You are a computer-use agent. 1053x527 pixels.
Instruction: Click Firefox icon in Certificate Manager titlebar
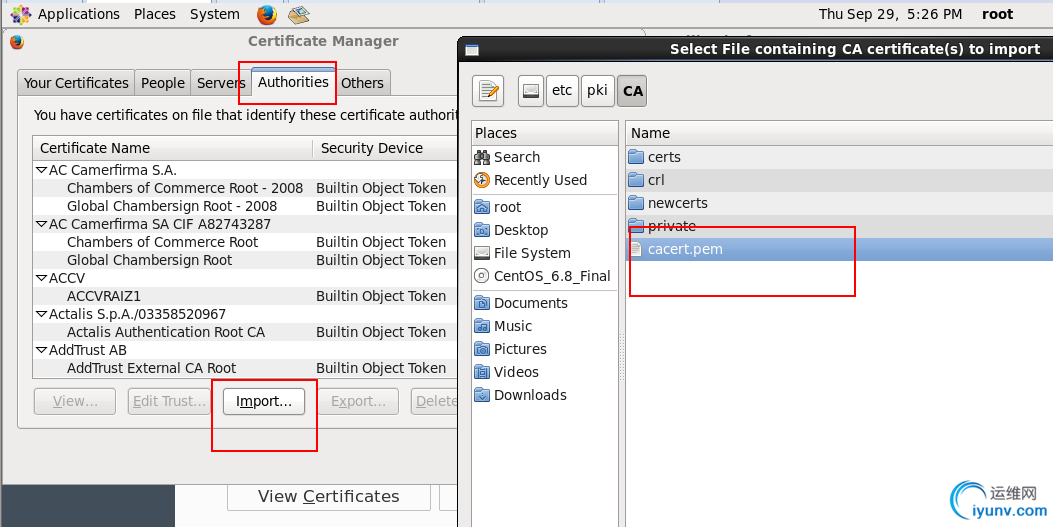click(17, 42)
